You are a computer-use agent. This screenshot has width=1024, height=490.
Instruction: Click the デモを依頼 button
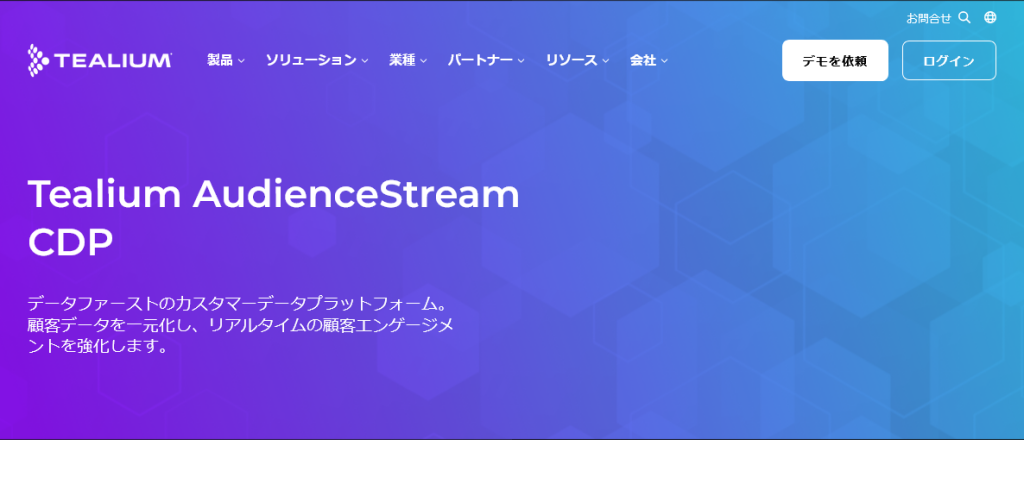835,60
